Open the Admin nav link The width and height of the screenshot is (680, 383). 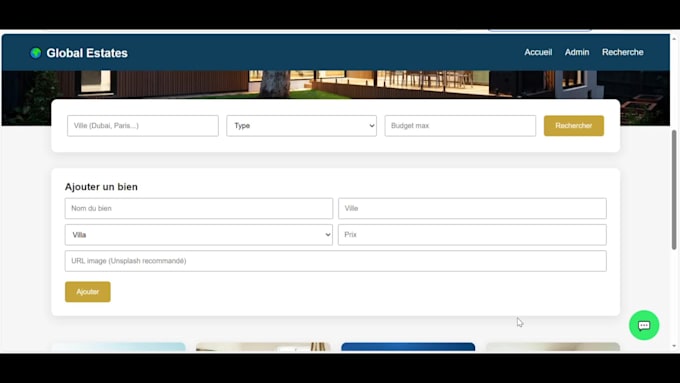pyautogui.click(x=577, y=52)
